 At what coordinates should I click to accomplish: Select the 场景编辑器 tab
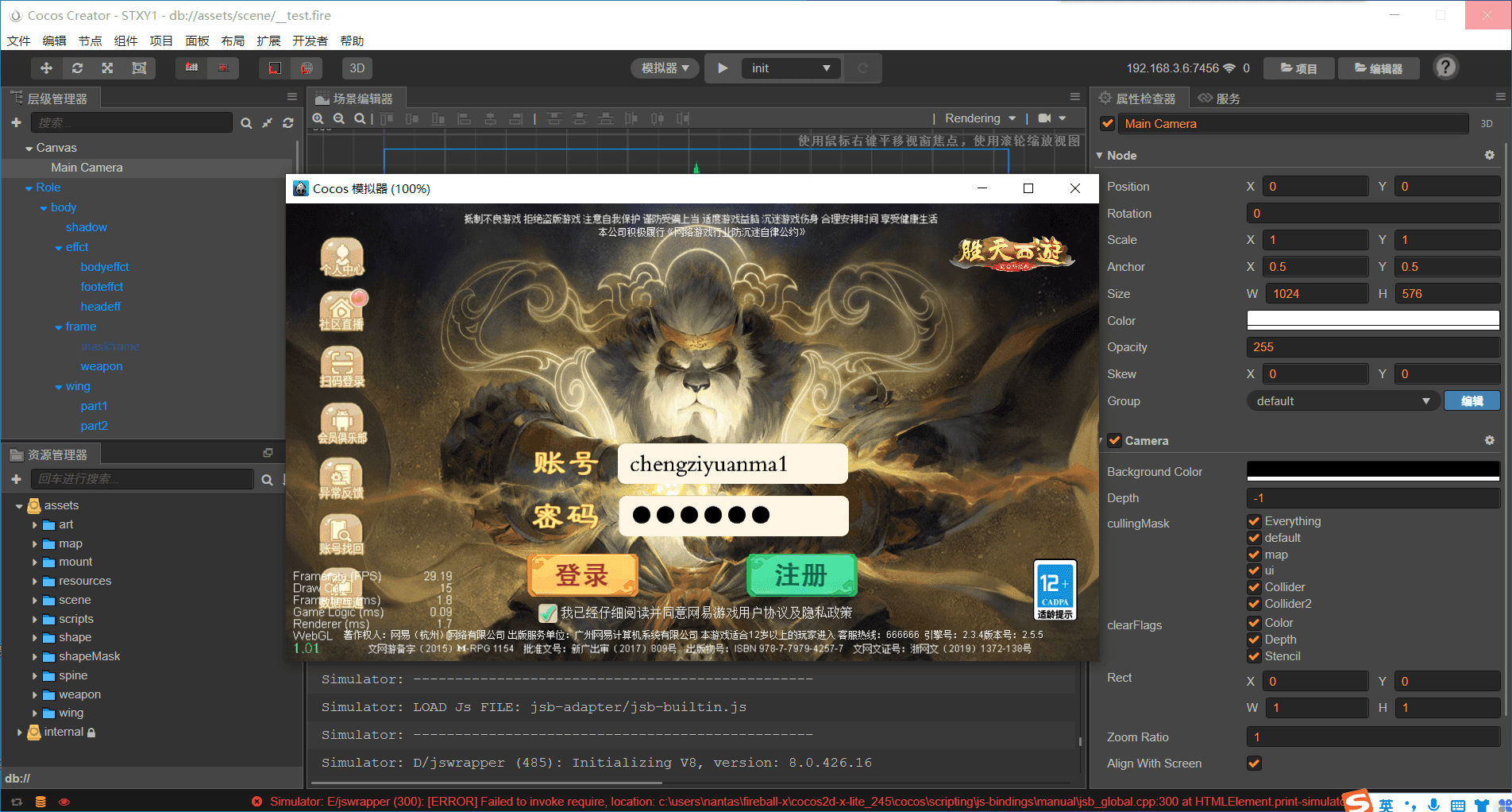pyautogui.click(x=355, y=99)
